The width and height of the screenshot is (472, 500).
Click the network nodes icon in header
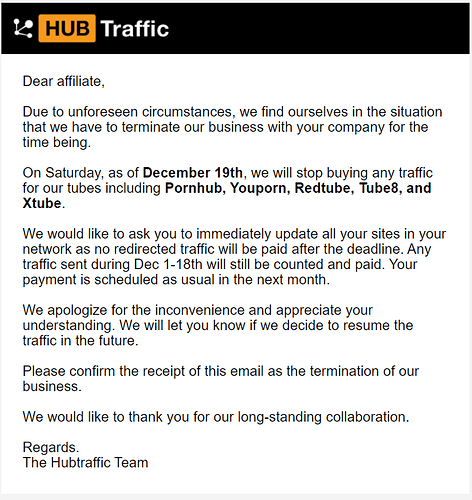pyautogui.click(x=23, y=28)
